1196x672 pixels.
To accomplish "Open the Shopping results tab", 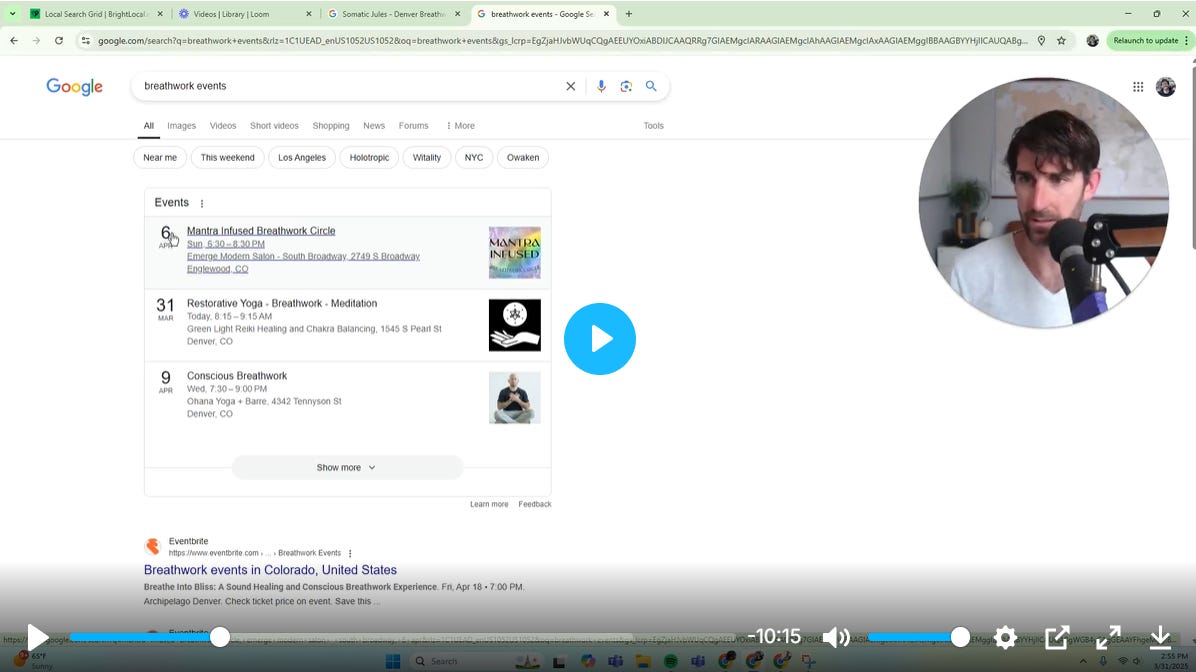I will click(330, 126).
